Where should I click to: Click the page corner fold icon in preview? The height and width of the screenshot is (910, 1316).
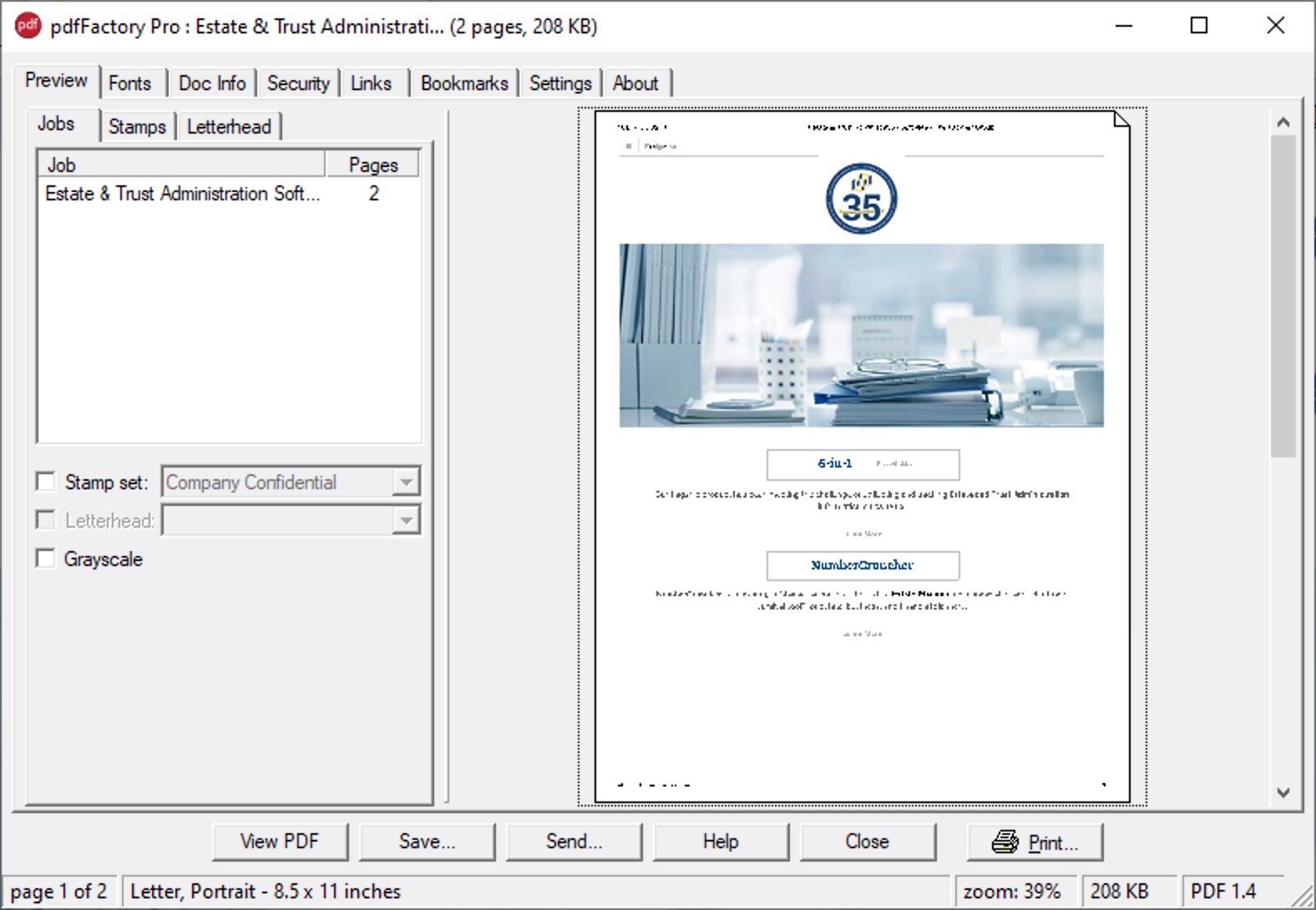(x=1121, y=121)
